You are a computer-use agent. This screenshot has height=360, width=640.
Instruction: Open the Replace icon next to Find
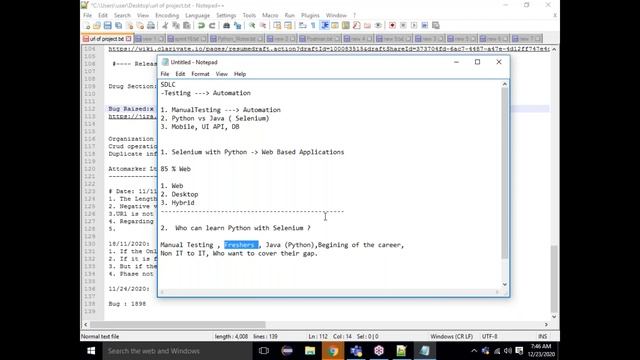pyautogui.click(x=238, y=25)
